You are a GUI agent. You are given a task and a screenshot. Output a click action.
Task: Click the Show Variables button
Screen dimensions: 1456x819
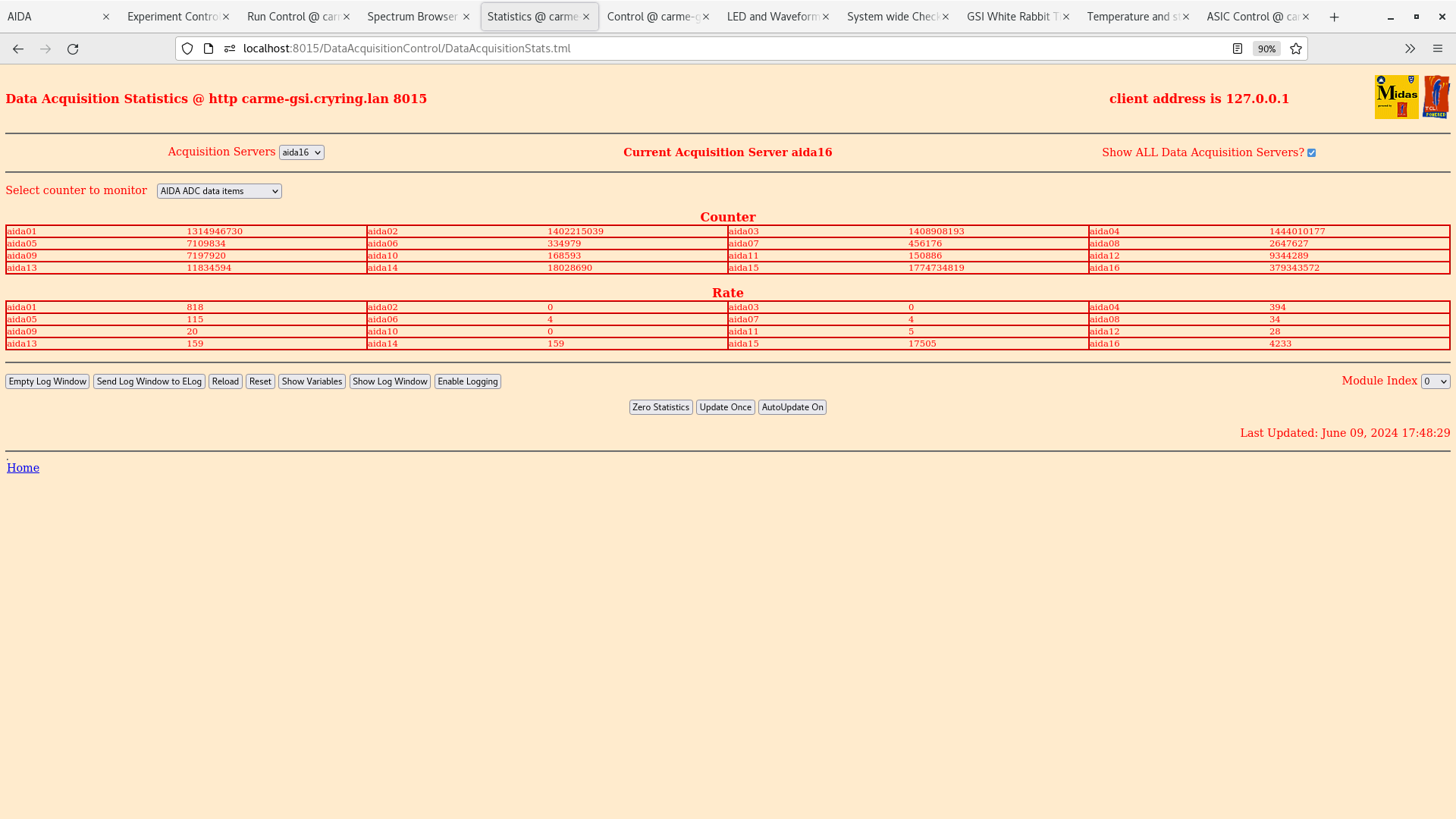pos(311,381)
